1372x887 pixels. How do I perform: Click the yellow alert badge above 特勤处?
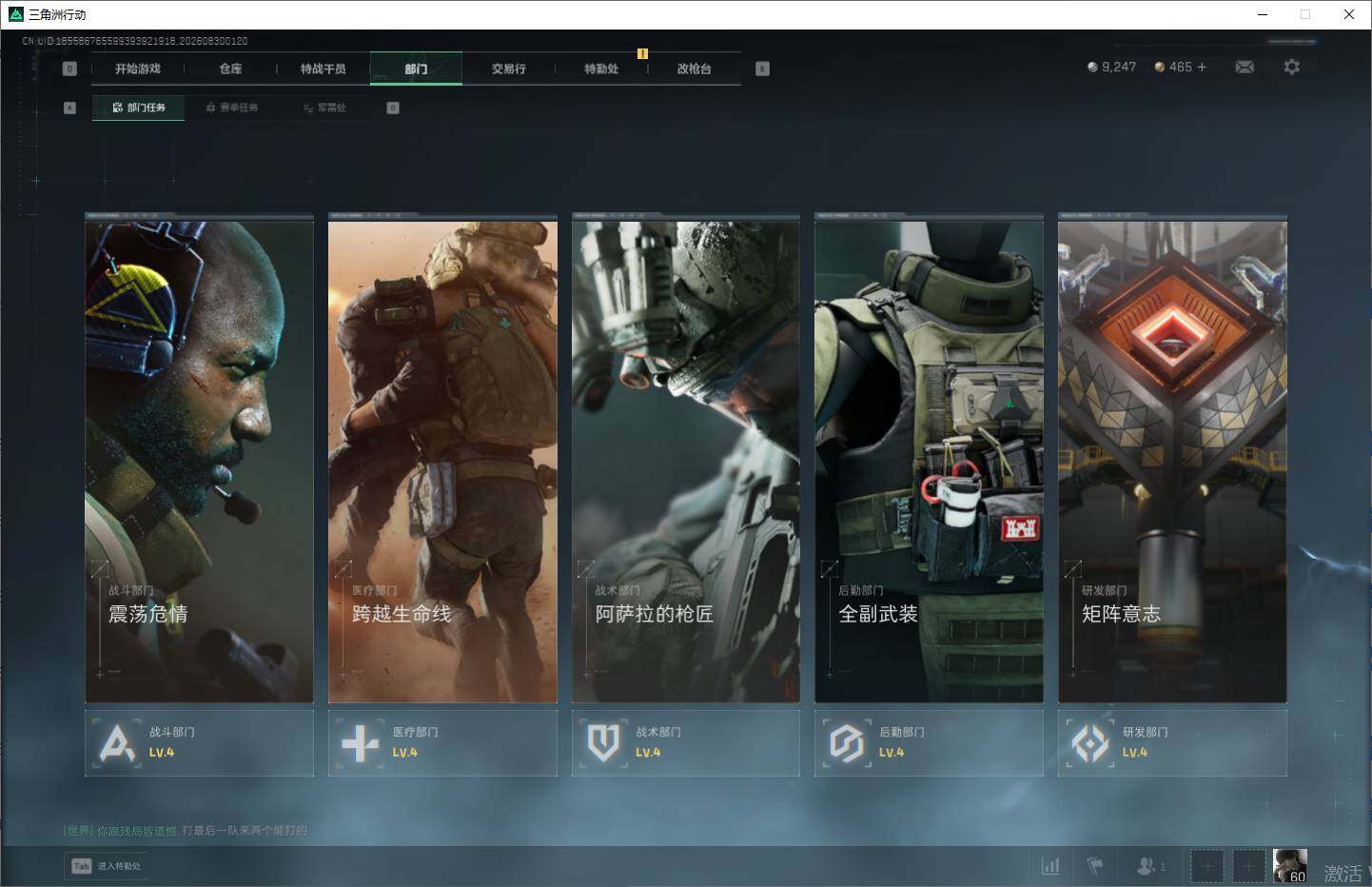642,53
